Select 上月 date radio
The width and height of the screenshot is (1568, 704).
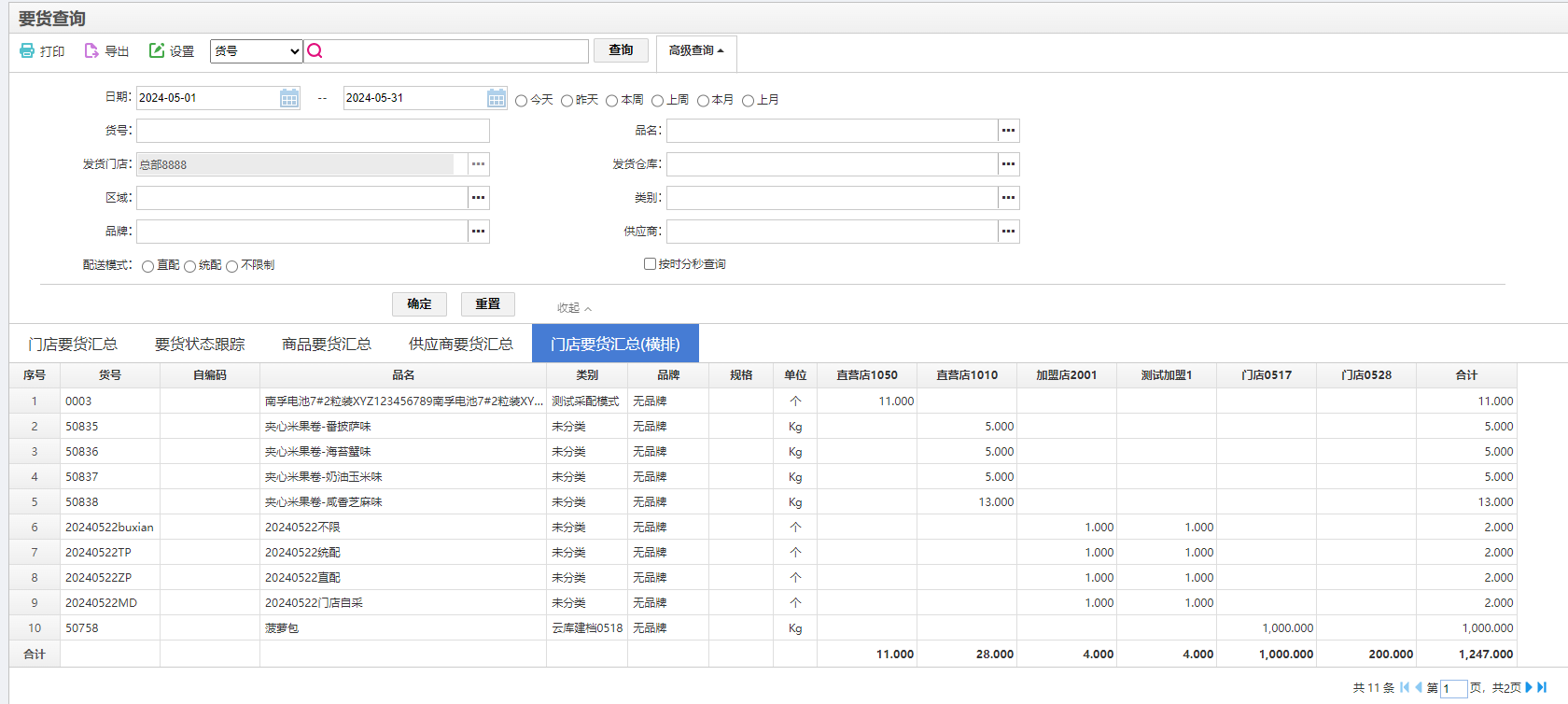[748, 101]
